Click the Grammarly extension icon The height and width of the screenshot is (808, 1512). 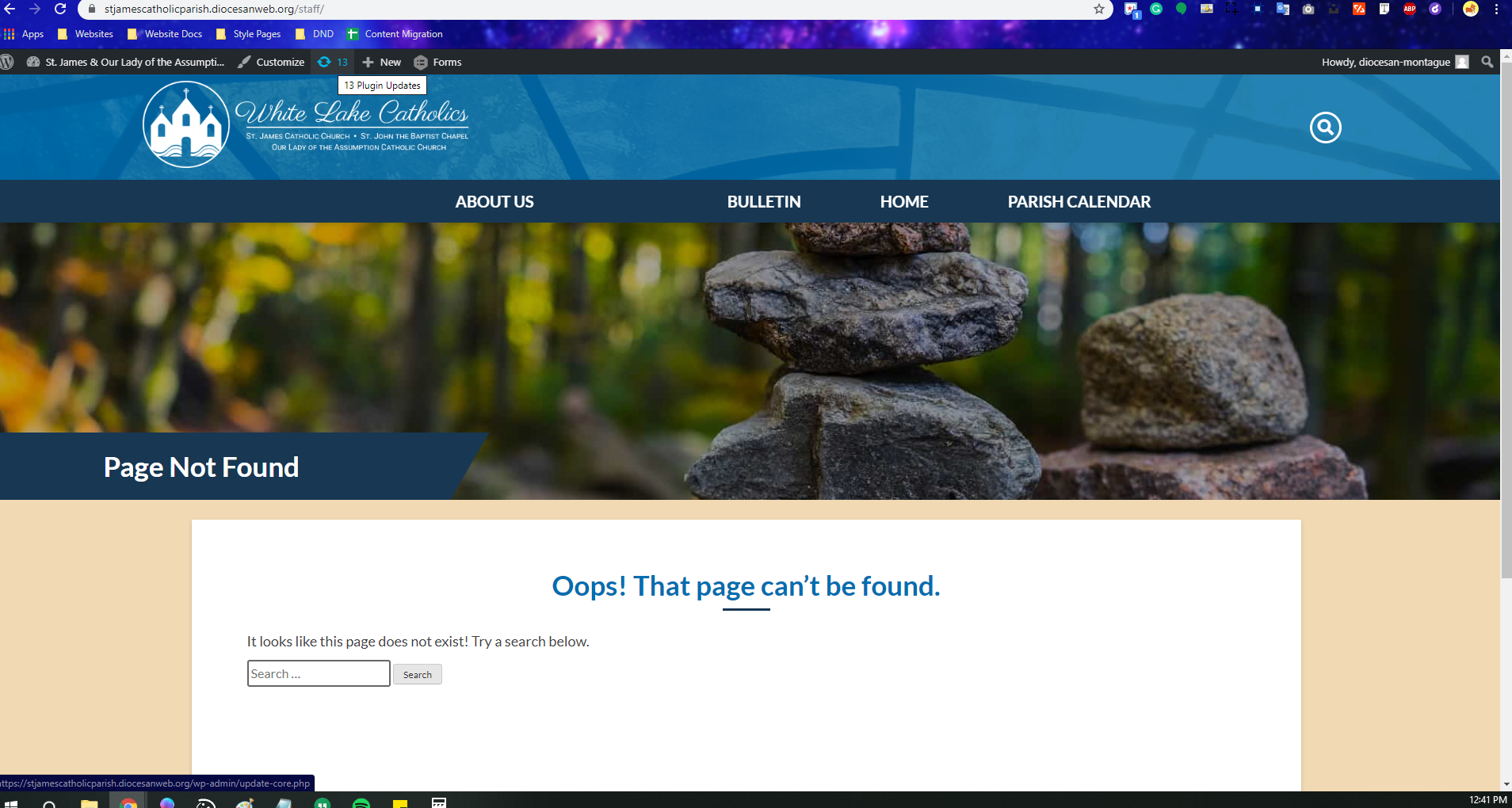[x=1156, y=9]
